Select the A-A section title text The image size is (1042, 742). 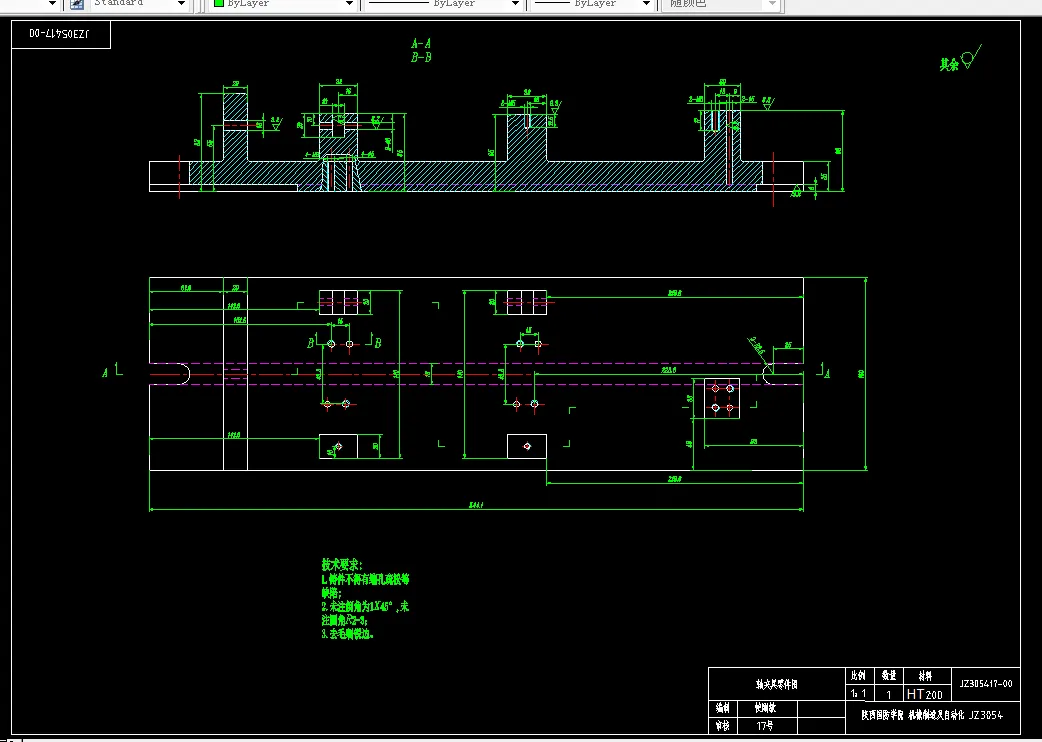[x=421, y=44]
